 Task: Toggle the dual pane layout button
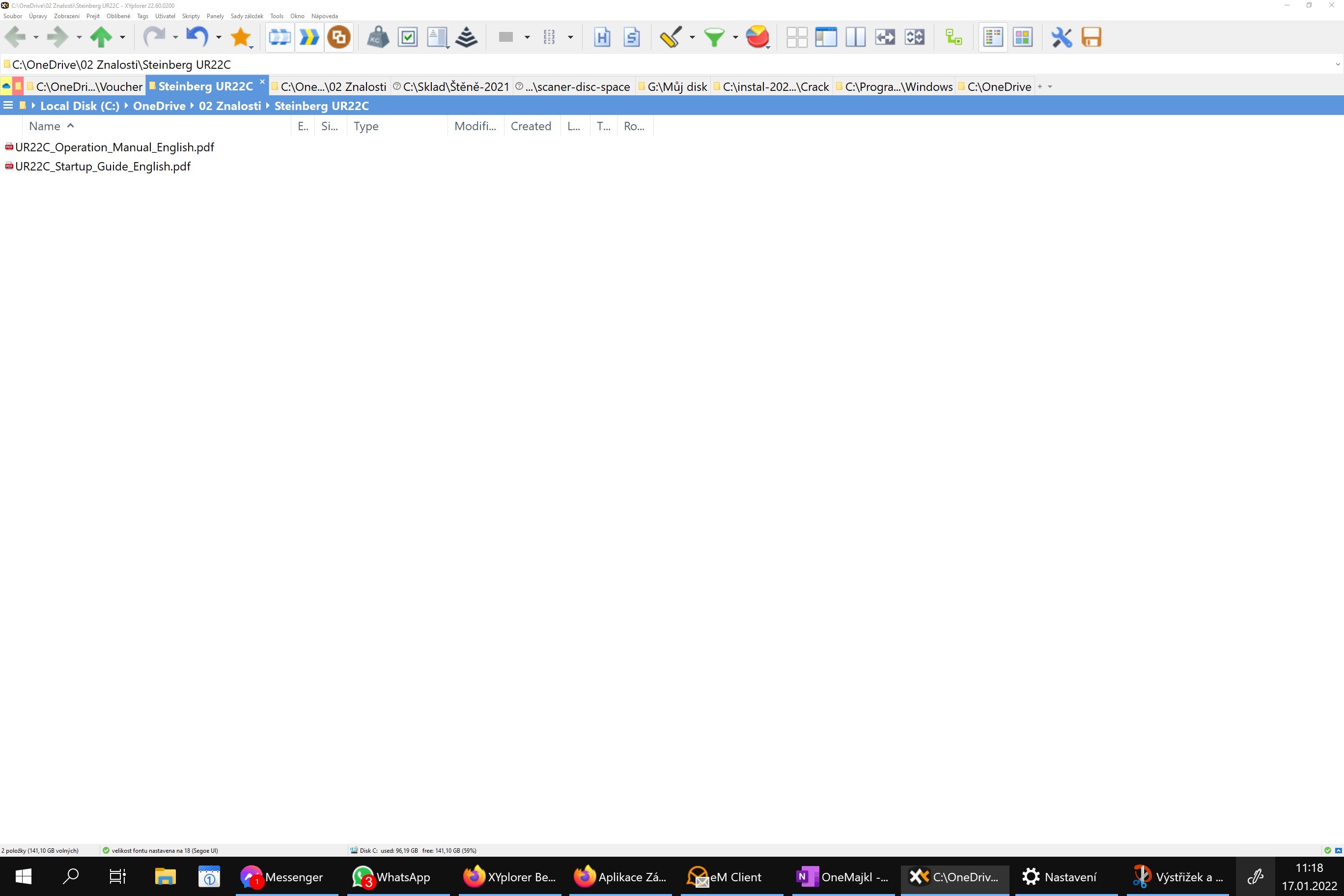click(x=855, y=37)
